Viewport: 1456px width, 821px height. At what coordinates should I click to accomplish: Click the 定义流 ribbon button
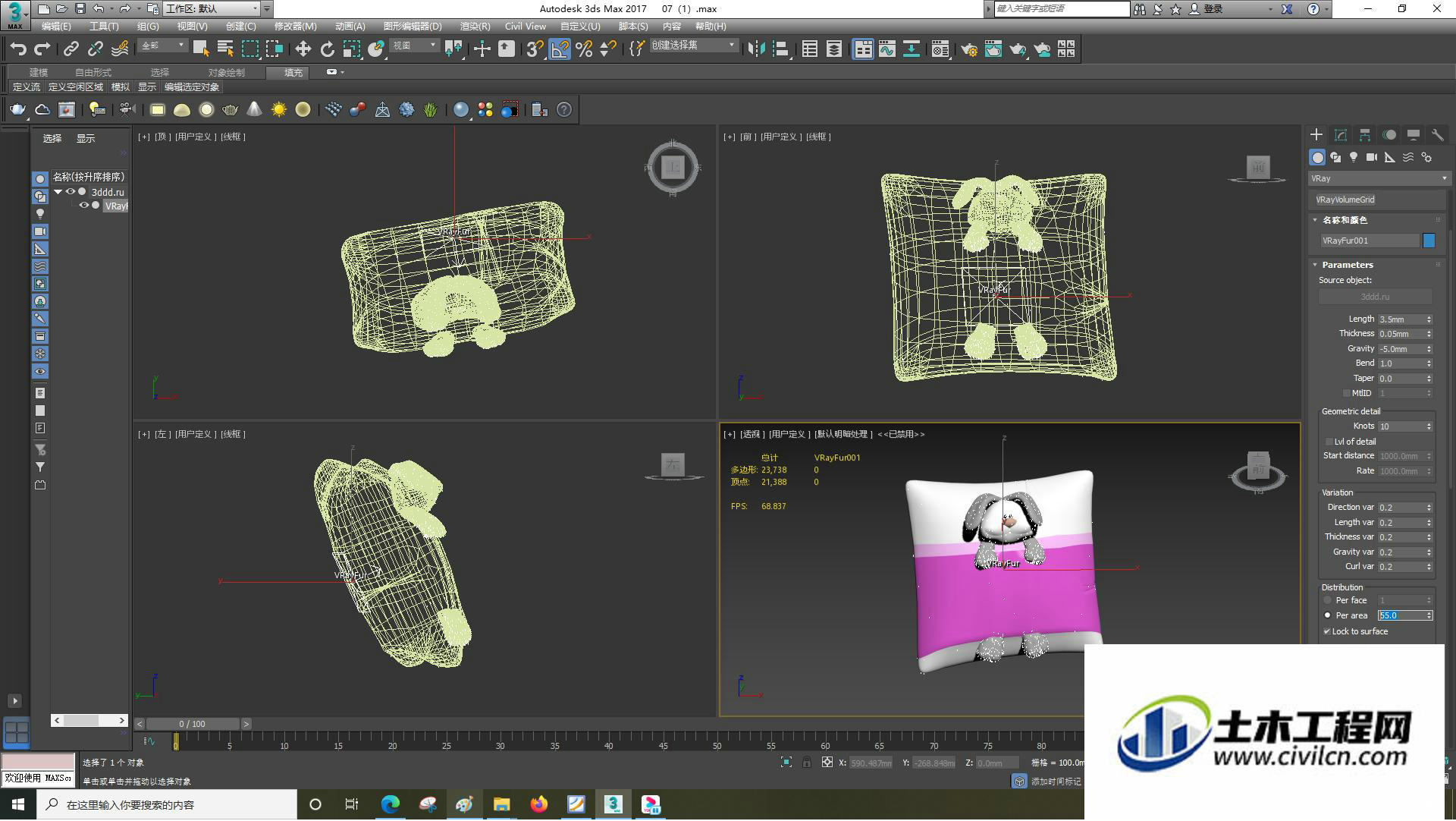coord(27,87)
